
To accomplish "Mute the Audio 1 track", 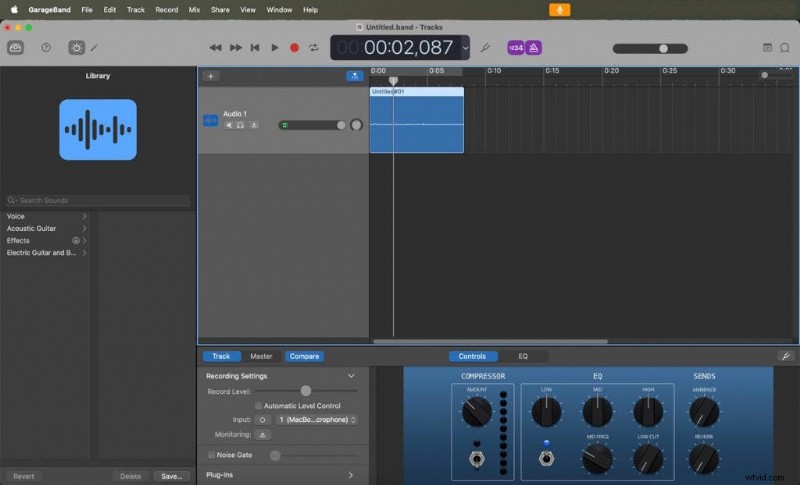I will [x=229, y=125].
